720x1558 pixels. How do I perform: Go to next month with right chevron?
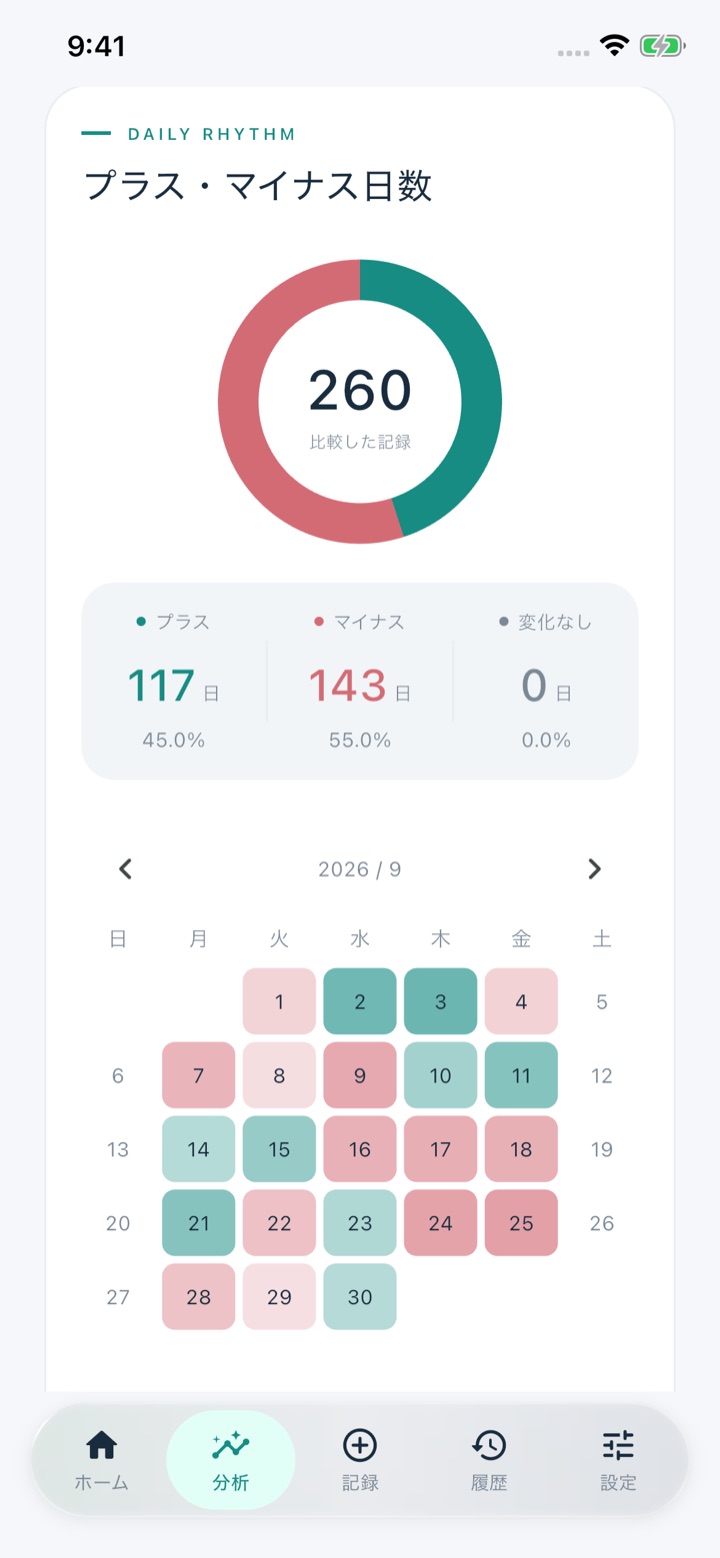click(595, 869)
